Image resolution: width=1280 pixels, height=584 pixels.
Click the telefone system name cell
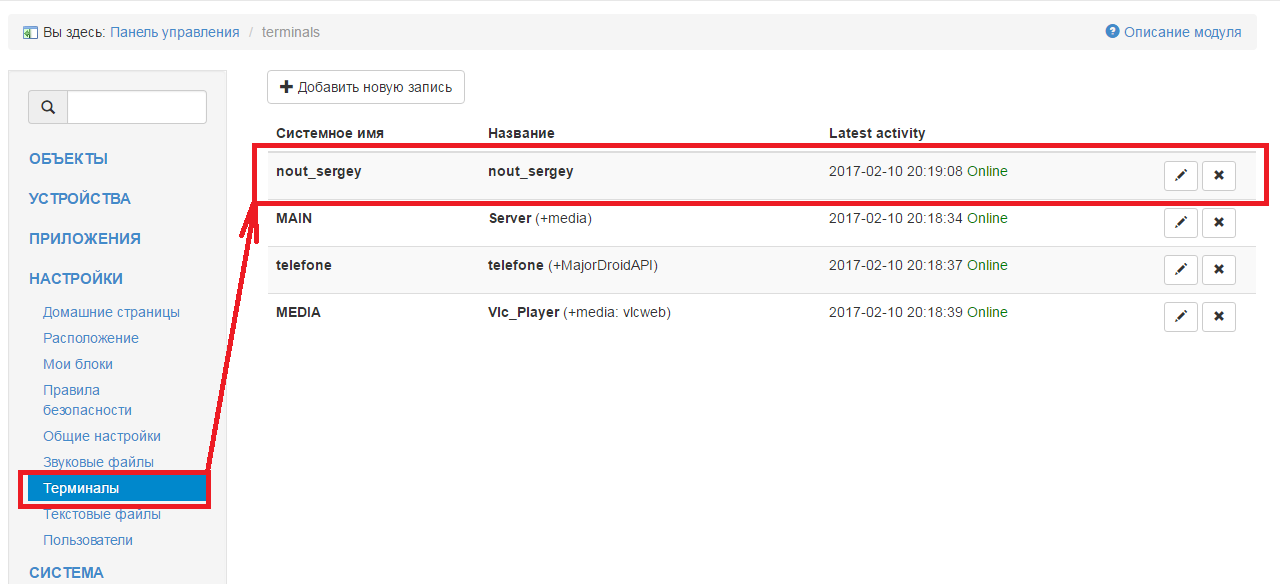[303, 265]
